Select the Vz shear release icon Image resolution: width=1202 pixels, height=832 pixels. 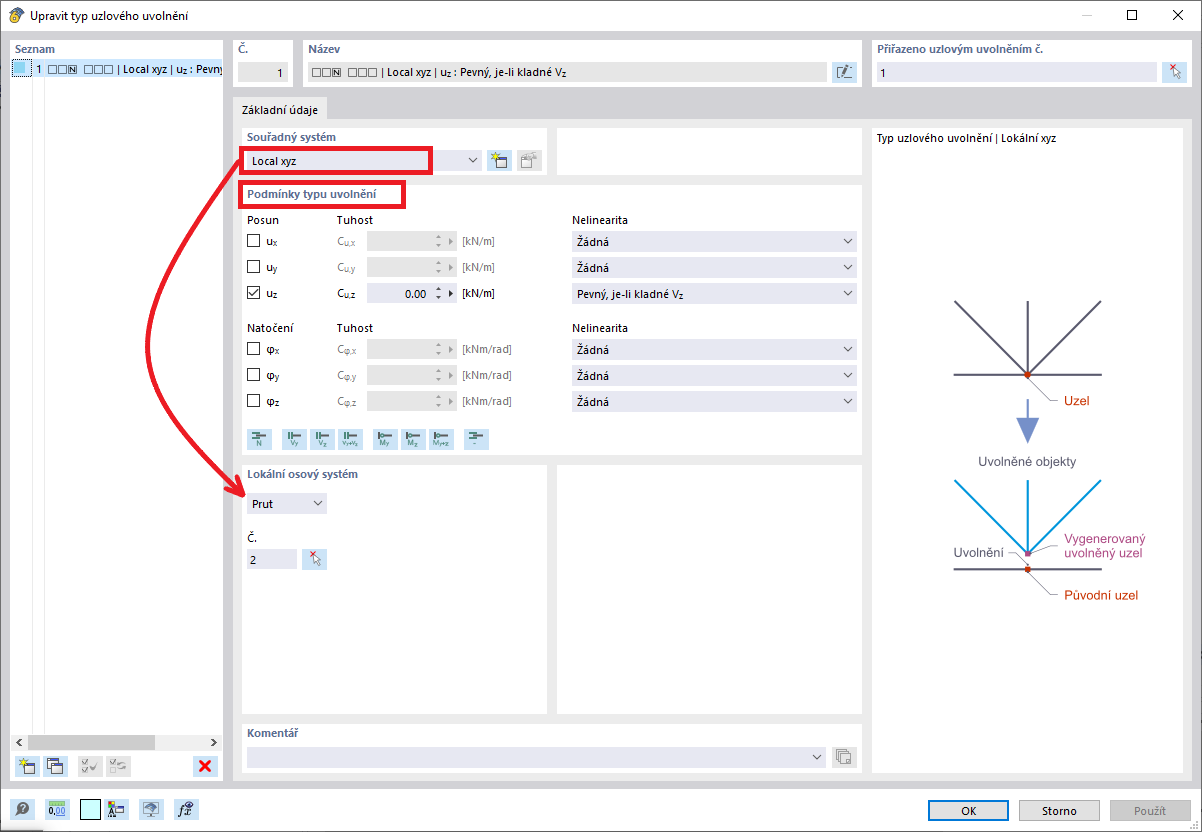[x=322, y=438]
